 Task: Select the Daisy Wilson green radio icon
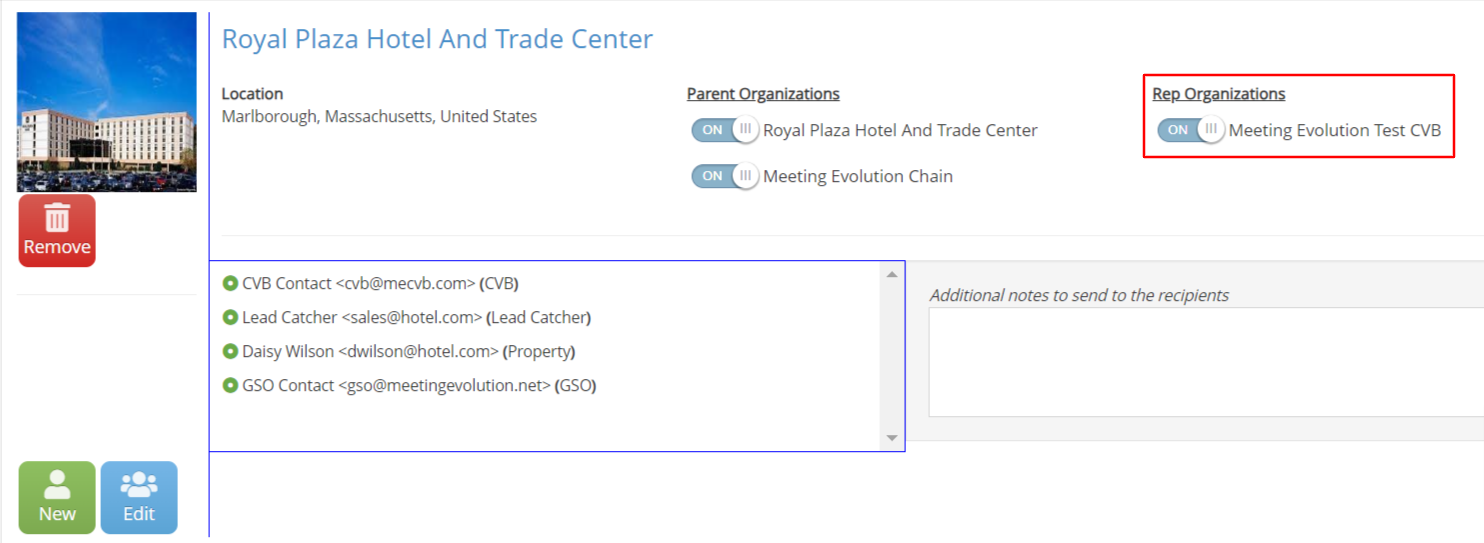[230, 352]
